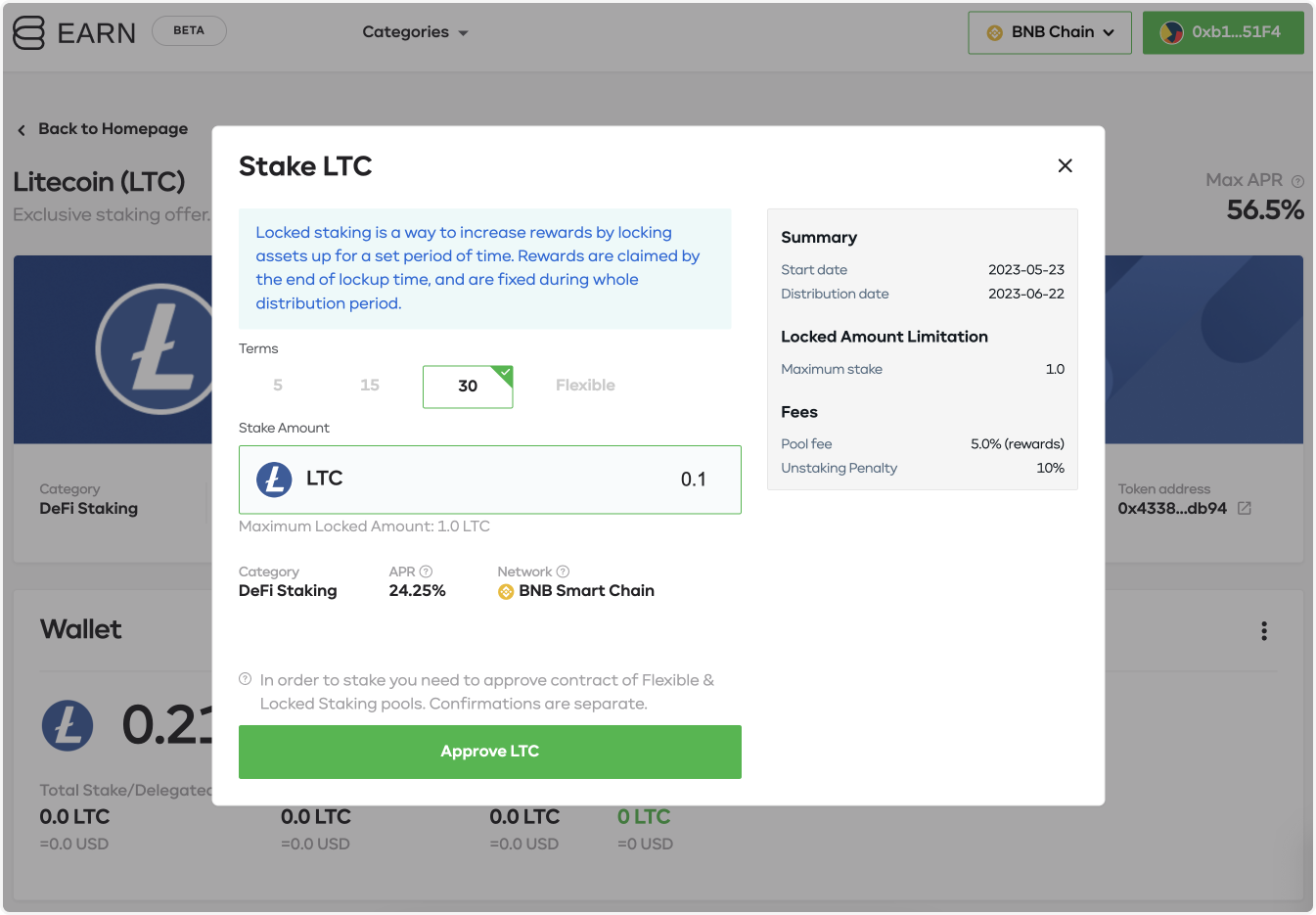Click the BNB Chain coin icon in header
Image resolution: width=1316 pixels, height=915 pixels.
click(x=995, y=32)
